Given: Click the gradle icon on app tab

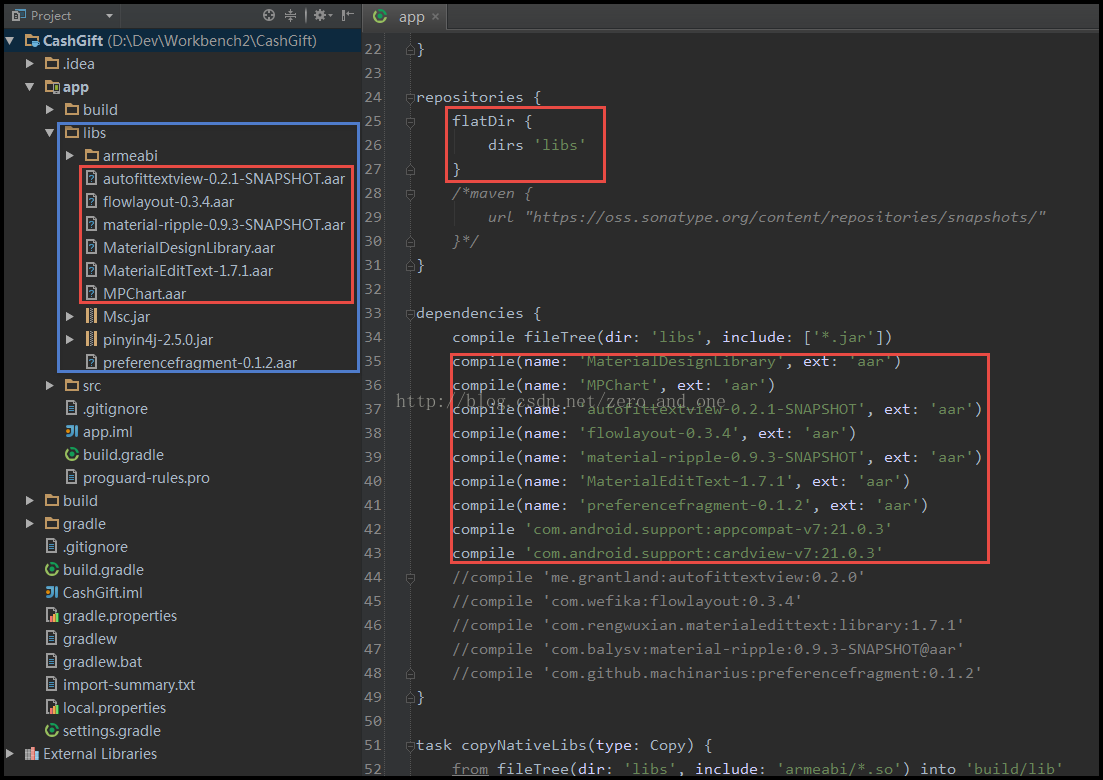Looking at the screenshot, I should coord(381,15).
